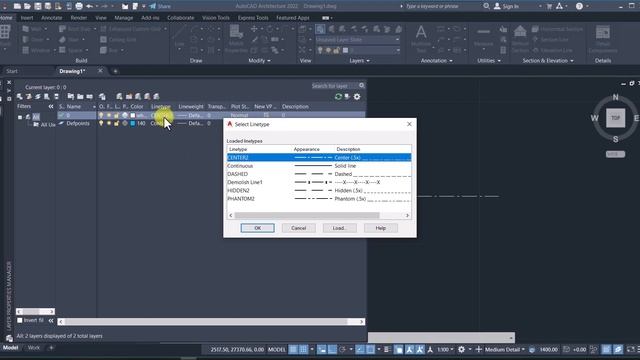Select the PHANTOM2 linetype row
The height and width of the screenshot is (360, 640).
point(319,198)
